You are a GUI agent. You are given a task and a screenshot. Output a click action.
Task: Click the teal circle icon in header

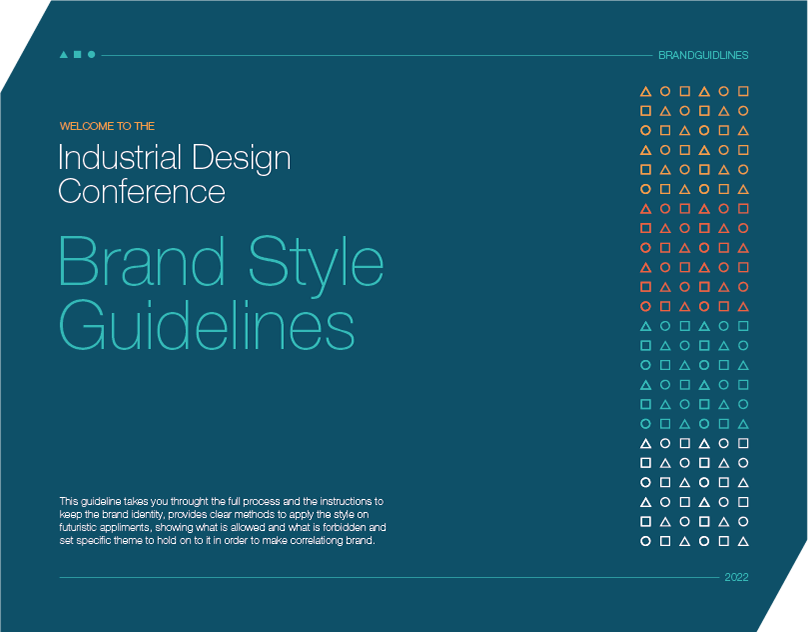[x=91, y=54]
